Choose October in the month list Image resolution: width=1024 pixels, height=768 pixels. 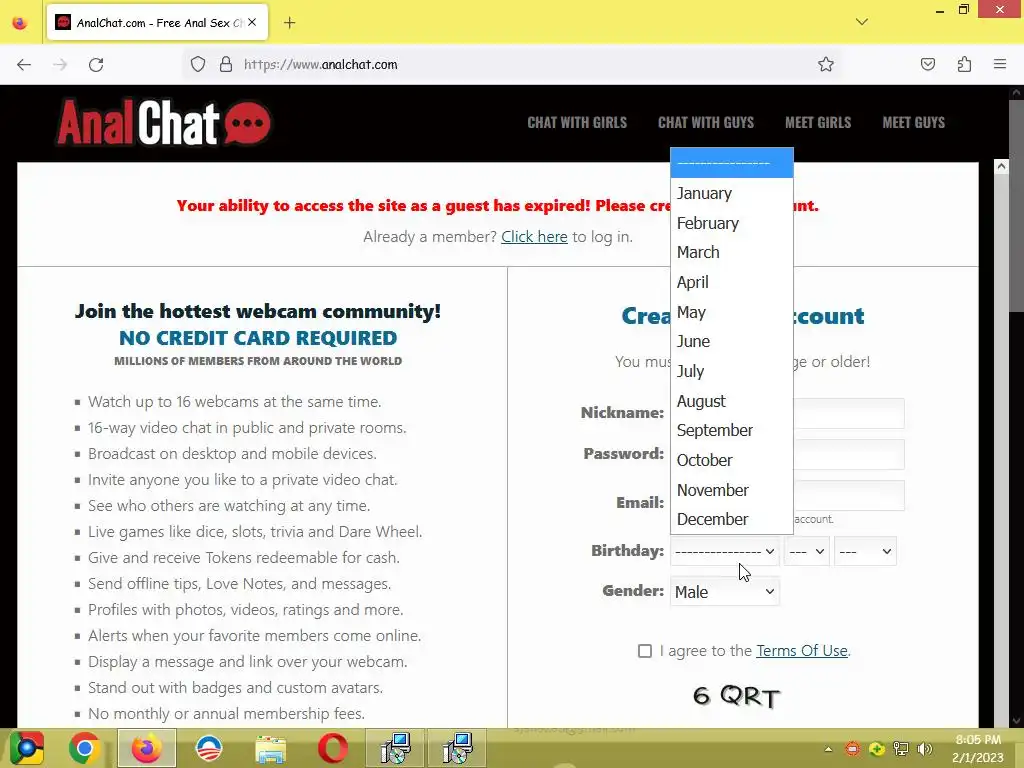click(731, 460)
